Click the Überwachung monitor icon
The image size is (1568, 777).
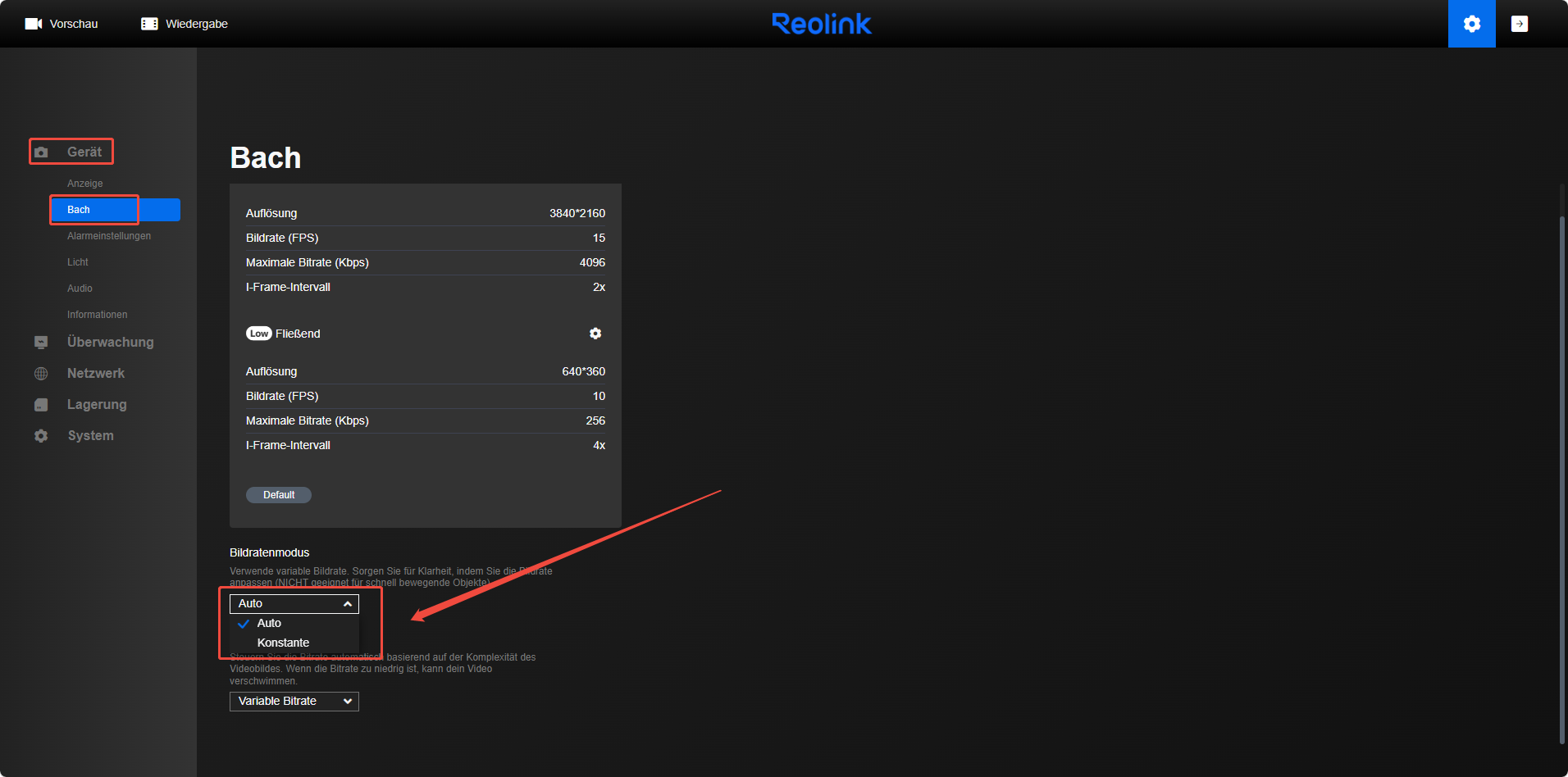point(41,343)
